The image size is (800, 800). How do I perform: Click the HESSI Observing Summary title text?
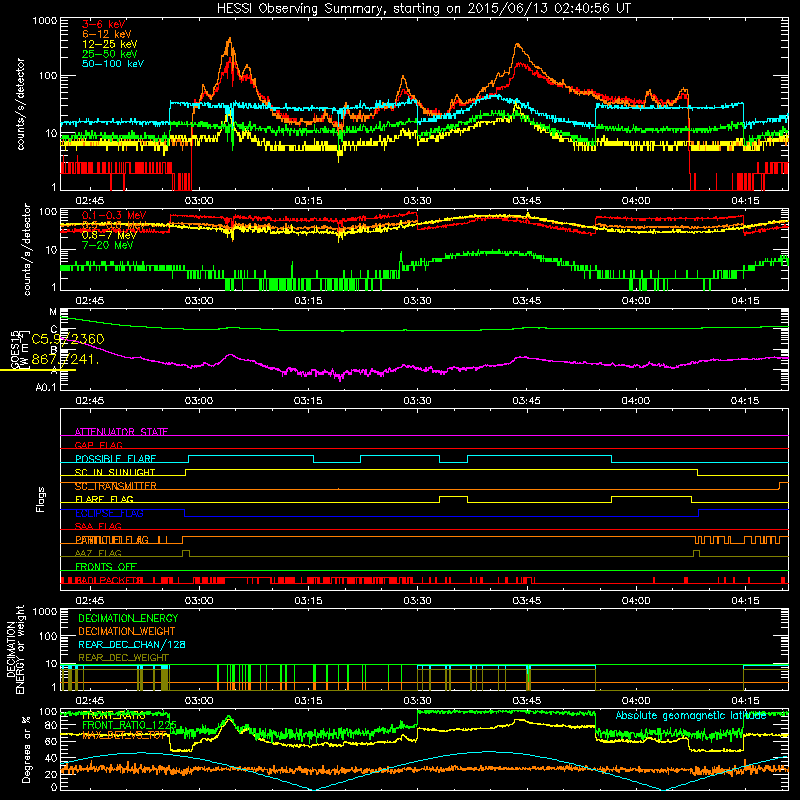pos(424,8)
